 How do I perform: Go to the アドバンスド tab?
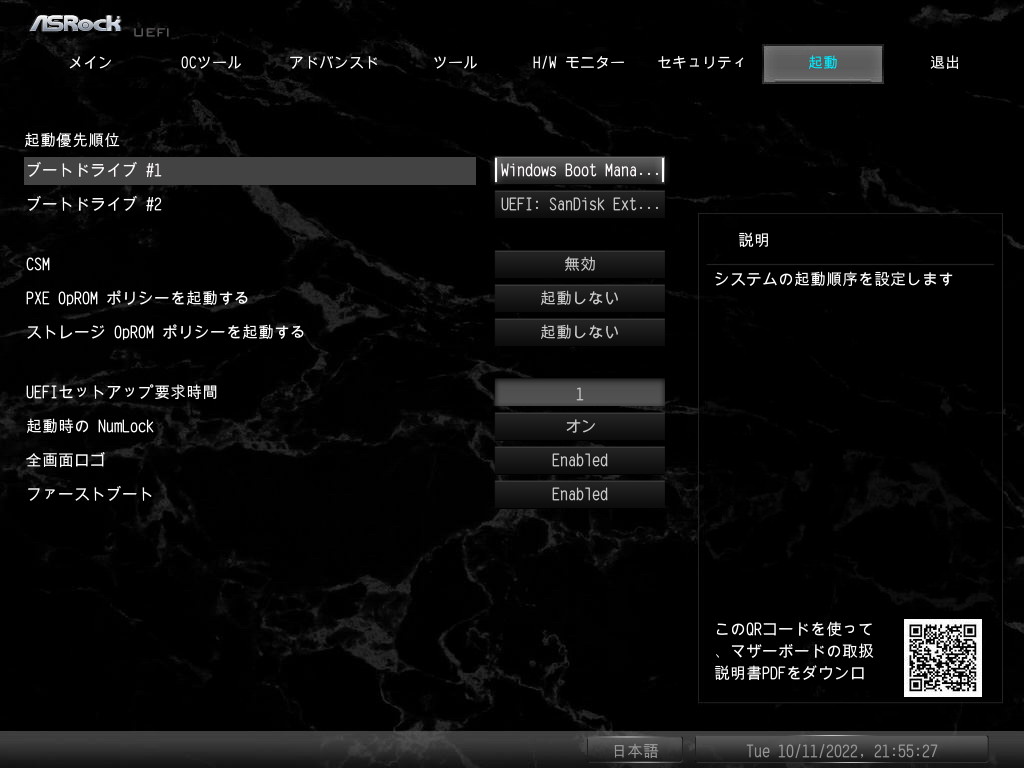pyautogui.click(x=334, y=63)
